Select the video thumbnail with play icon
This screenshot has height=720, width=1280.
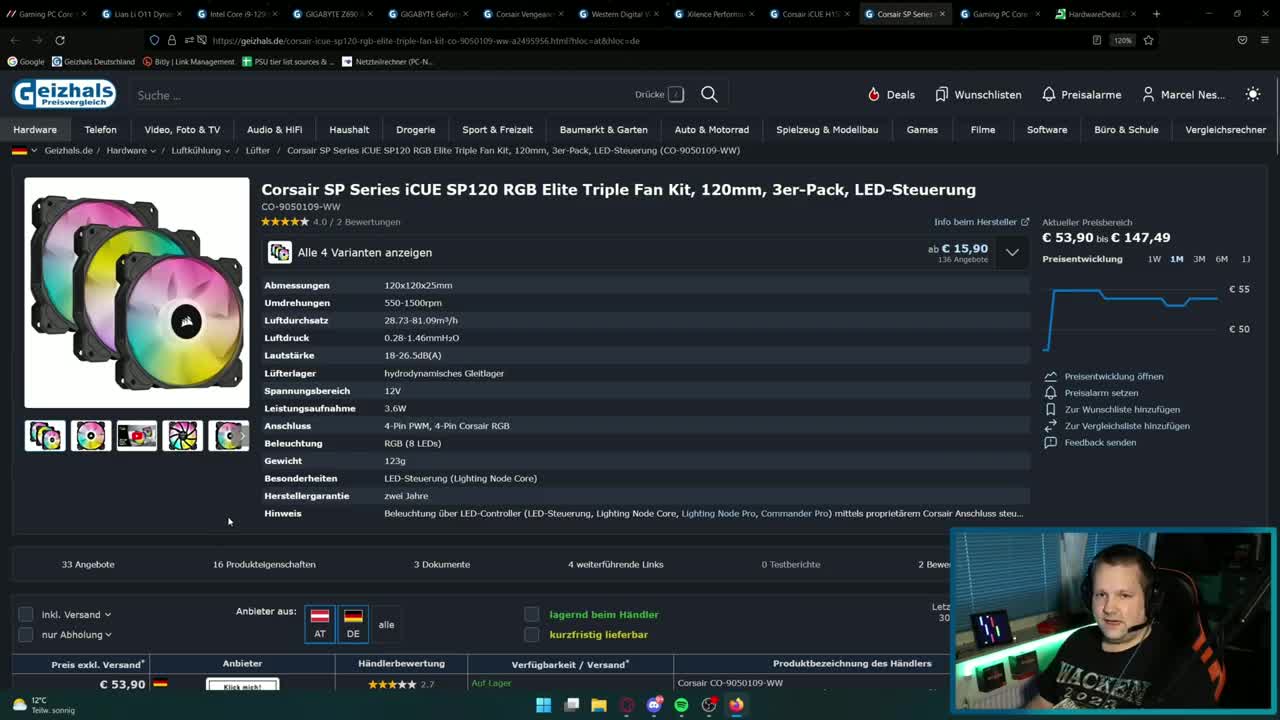[x=137, y=435]
